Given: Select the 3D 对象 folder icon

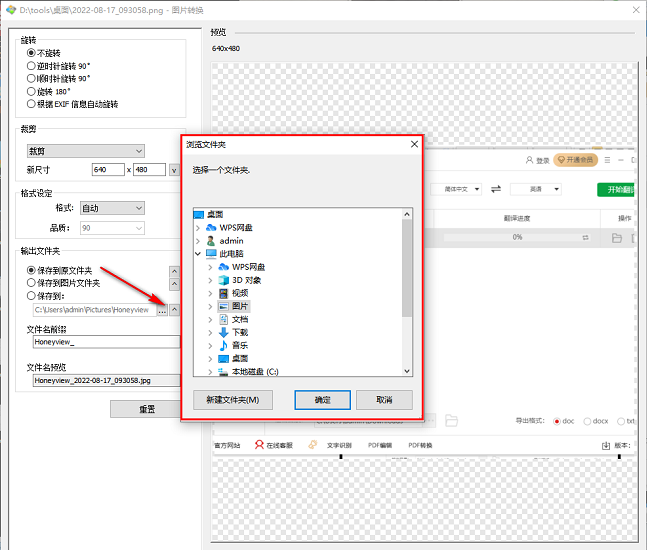Looking at the screenshot, I should coord(224,280).
